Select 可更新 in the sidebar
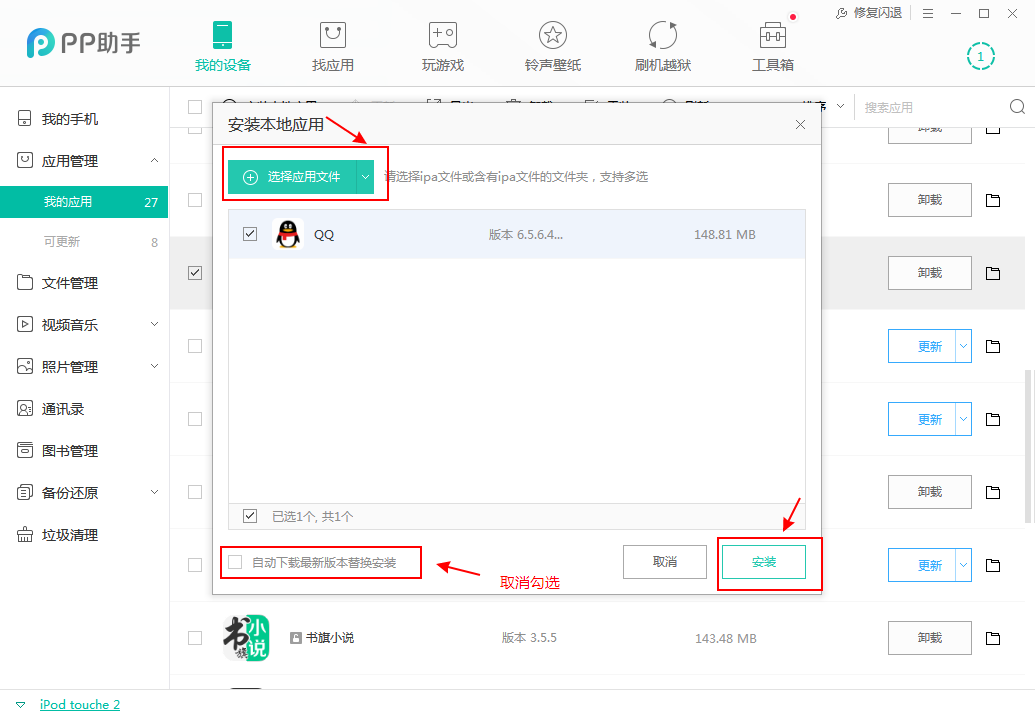Viewport: 1035px width, 720px height. point(70,241)
